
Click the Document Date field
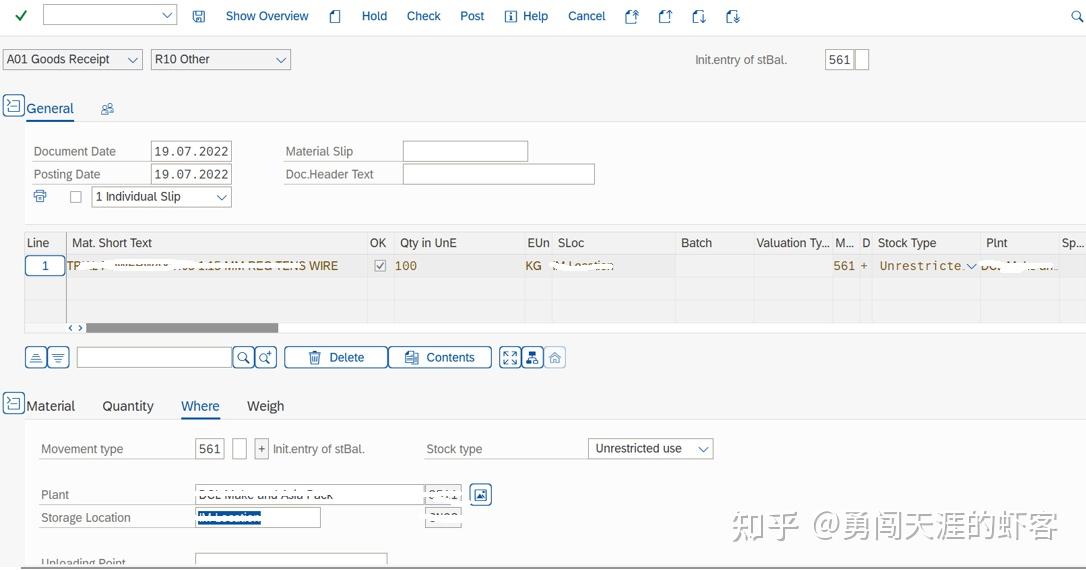click(x=191, y=151)
